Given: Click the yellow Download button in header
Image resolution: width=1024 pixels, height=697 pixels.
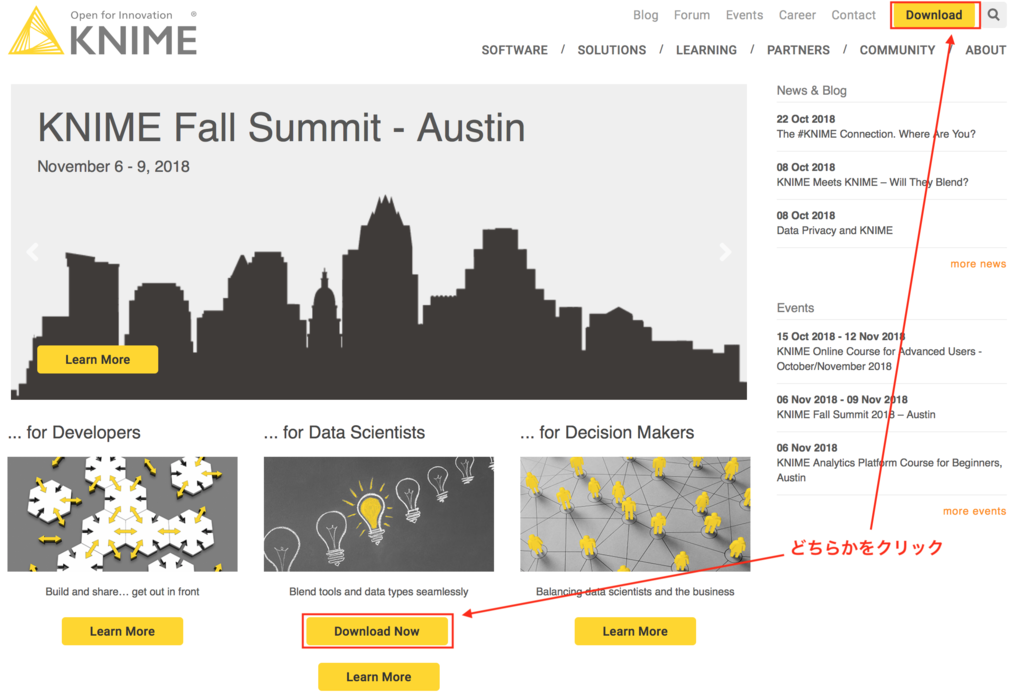Looking at the screenshot, I should (934, 15).
